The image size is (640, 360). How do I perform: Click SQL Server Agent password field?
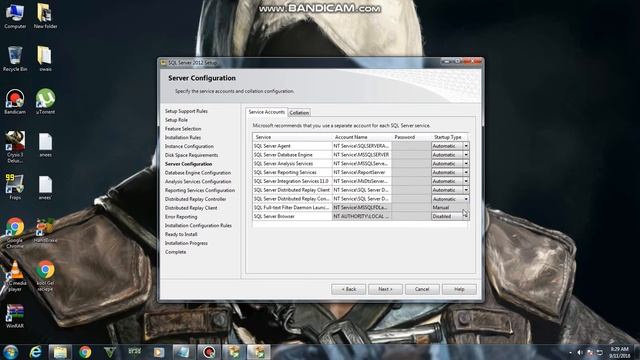tap(411, 146)
